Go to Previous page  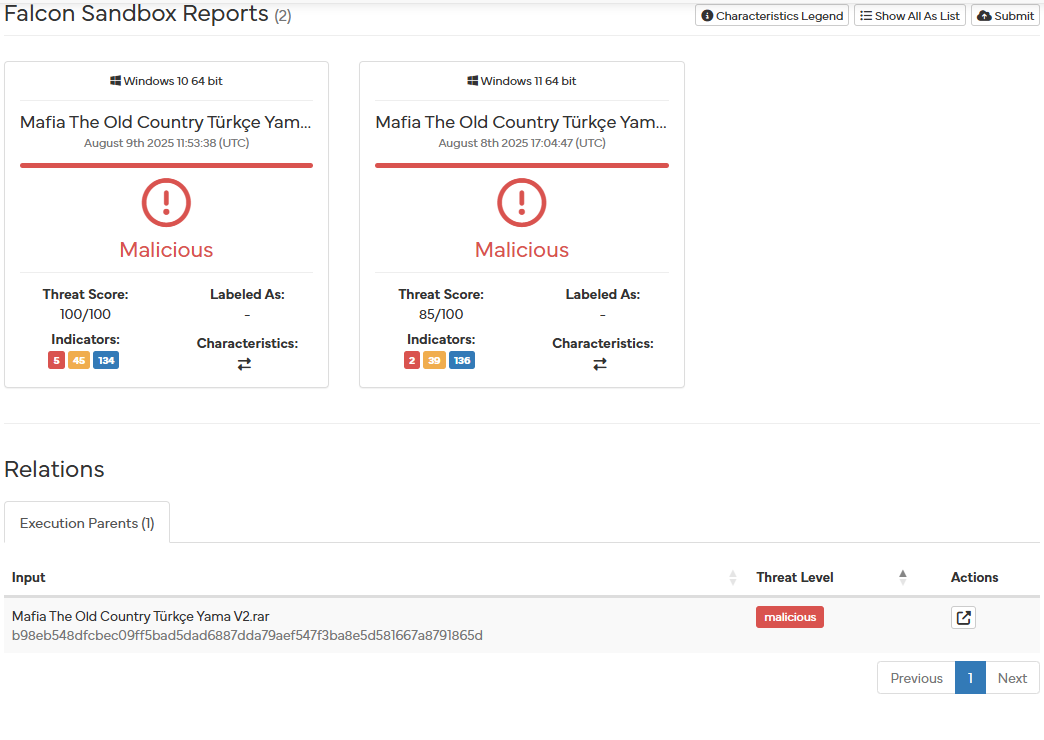[x=916, y=678]
